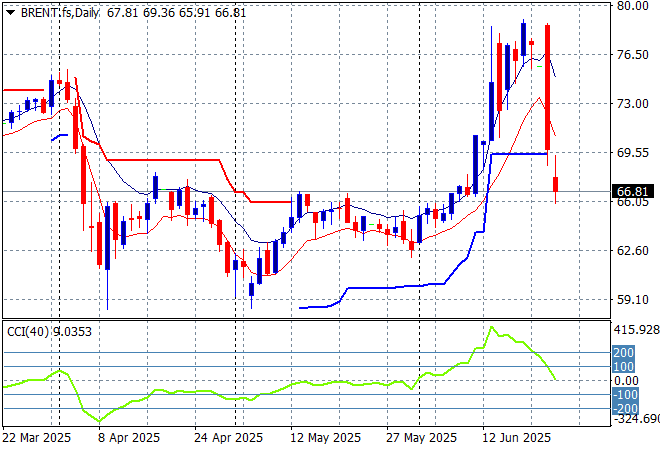This screenshot has height=450, width=660.
Task: Click the 80.00 price axis label
Action: [633, 5]
